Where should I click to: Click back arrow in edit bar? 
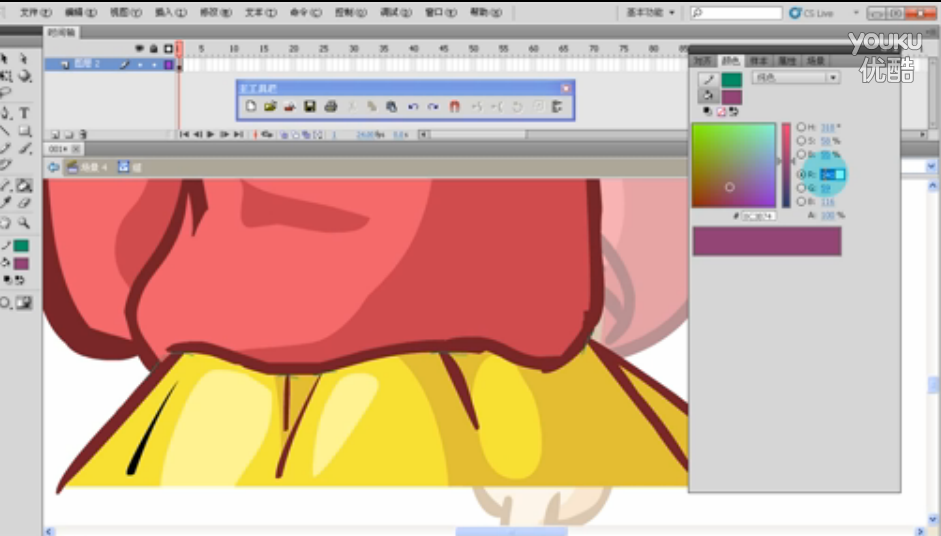coord(53,167)
